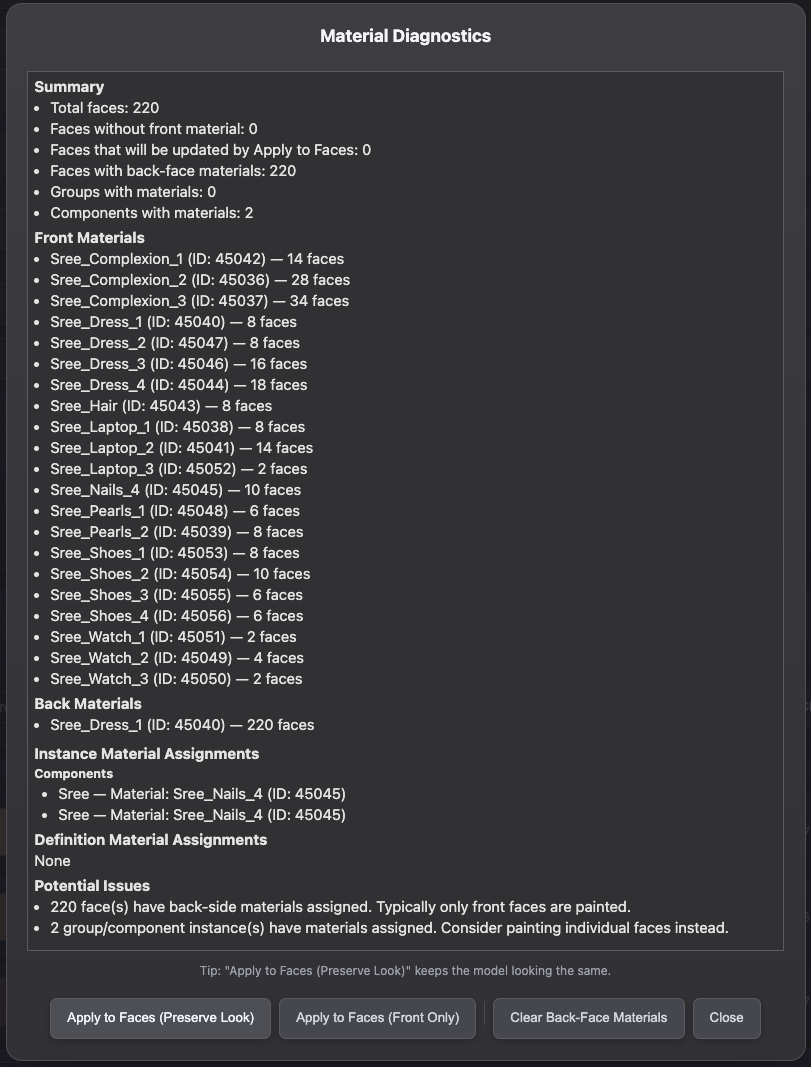Click Clear Back-Face Materials button
The width and height of the screenshot is (811, 1067).
point(588,1017)
